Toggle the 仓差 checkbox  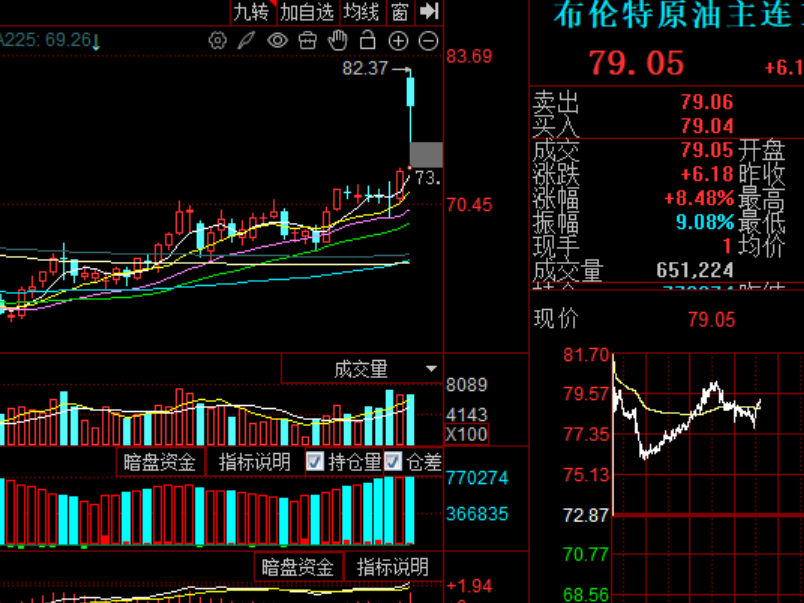(x=393, y=462)
